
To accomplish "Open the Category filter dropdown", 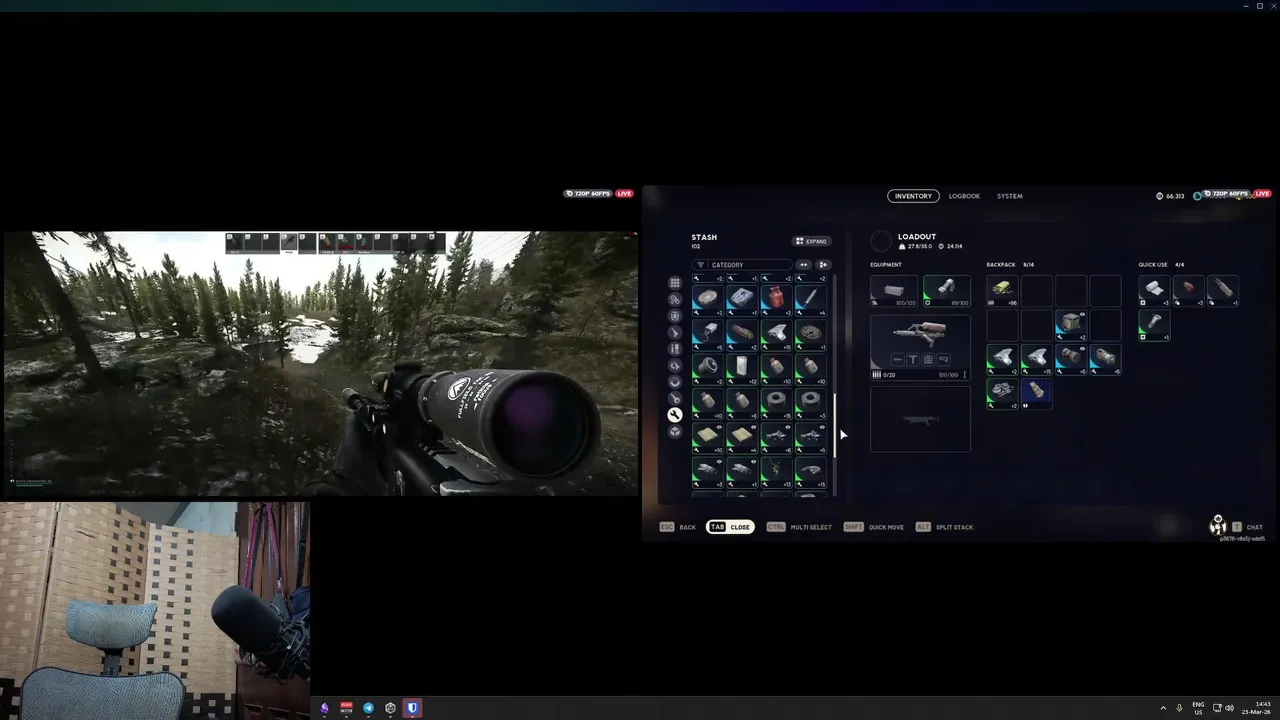I will [x=741, y=265].
